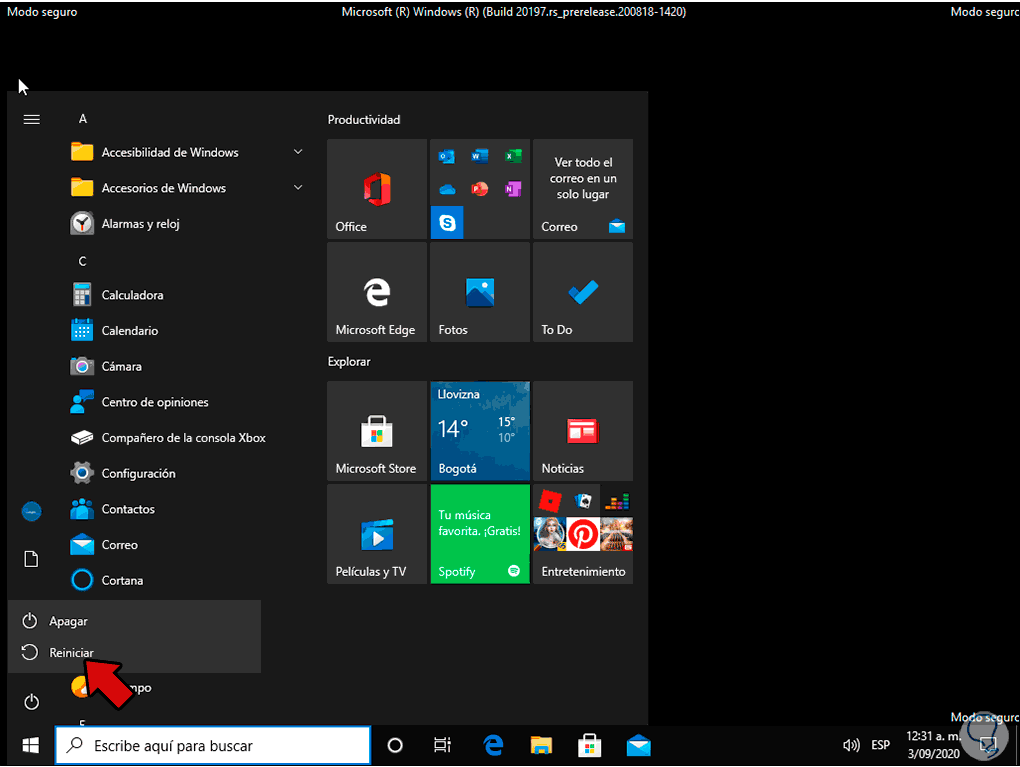The height and width of the screenshot is (767, 1020).
Task: Click the Explorar group title
Action: 349,362
